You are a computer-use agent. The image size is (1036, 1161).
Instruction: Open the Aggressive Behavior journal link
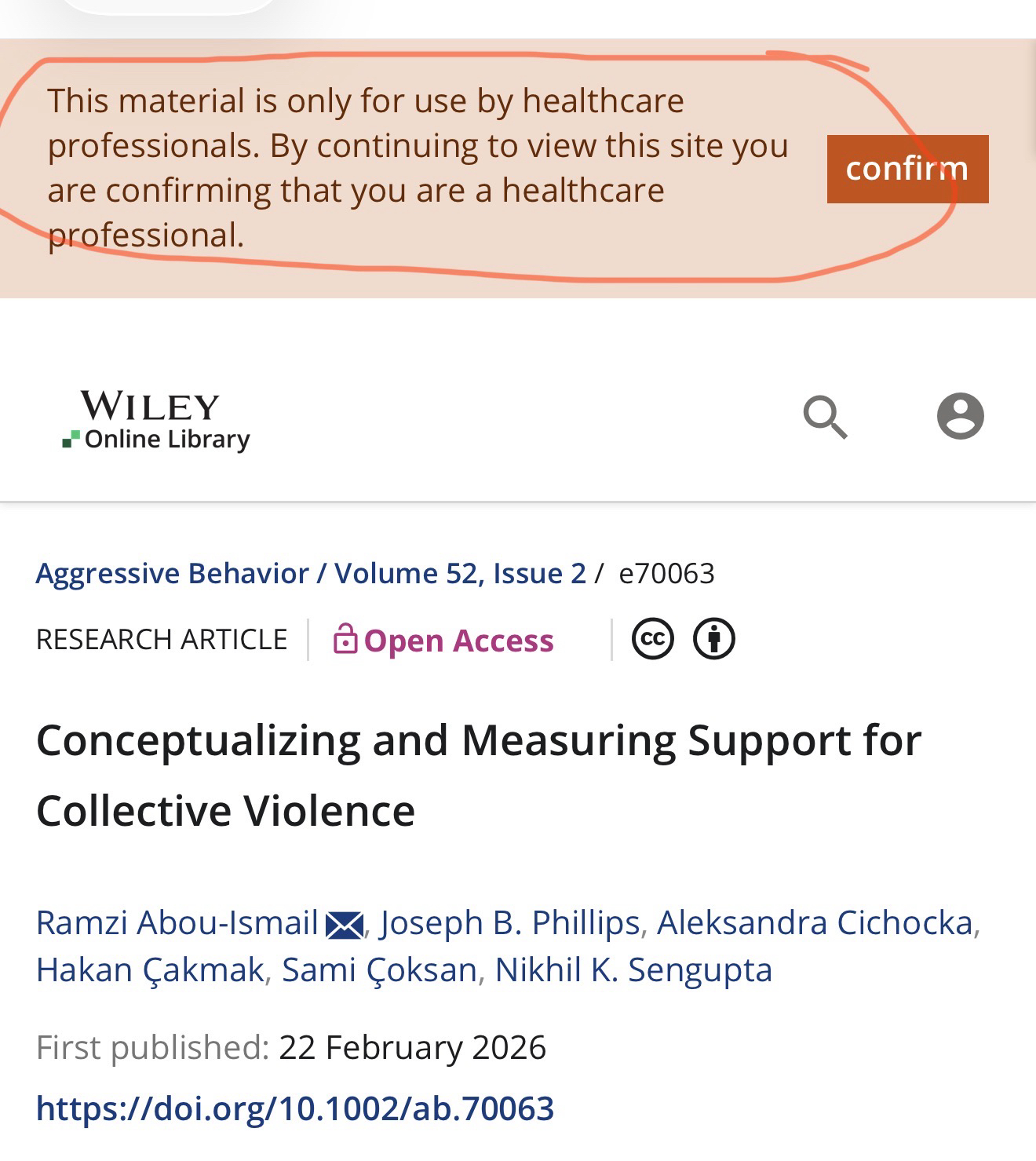click(x=173, y=574)
